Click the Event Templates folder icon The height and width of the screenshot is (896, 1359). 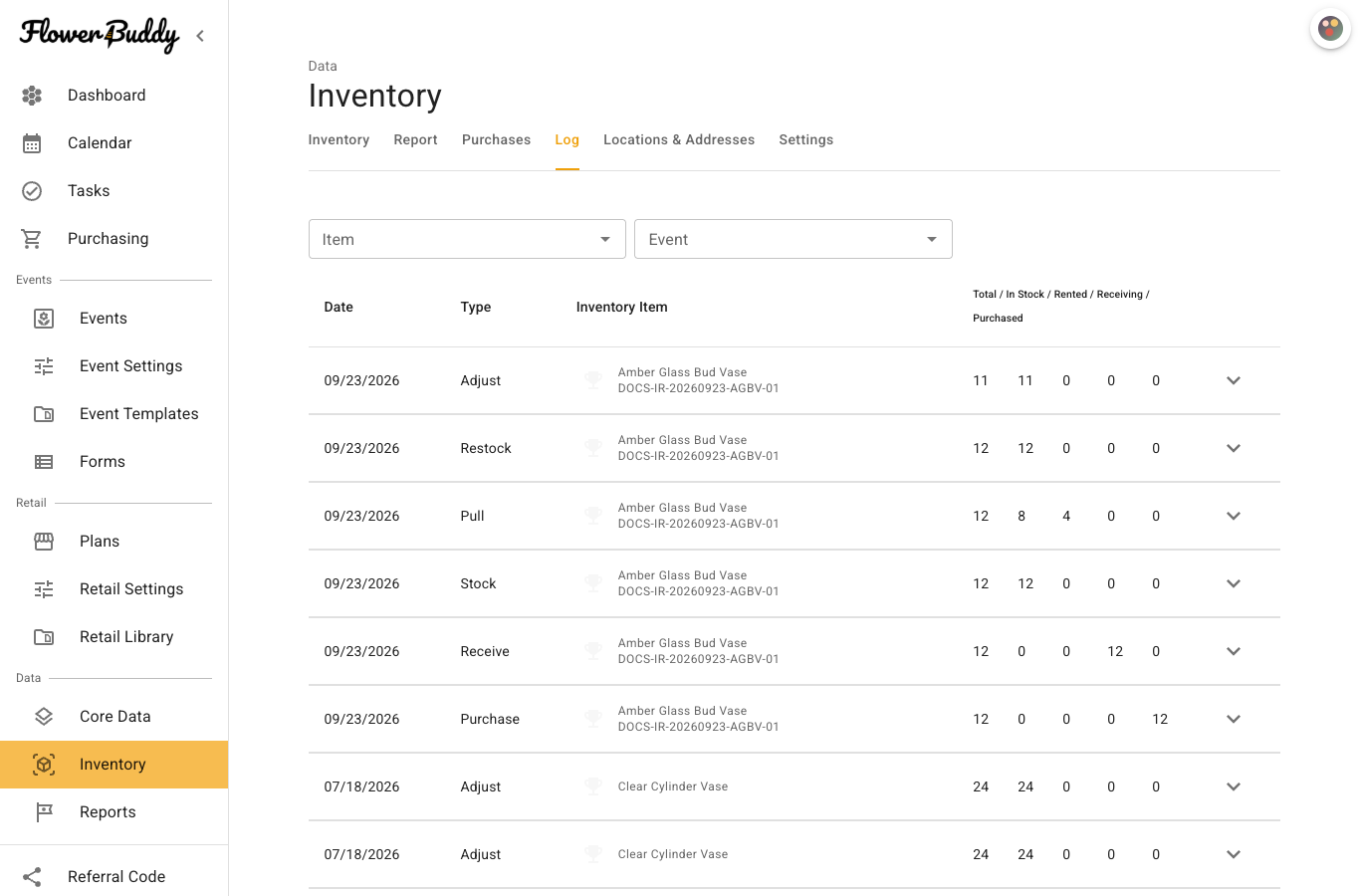click(44, 414)
